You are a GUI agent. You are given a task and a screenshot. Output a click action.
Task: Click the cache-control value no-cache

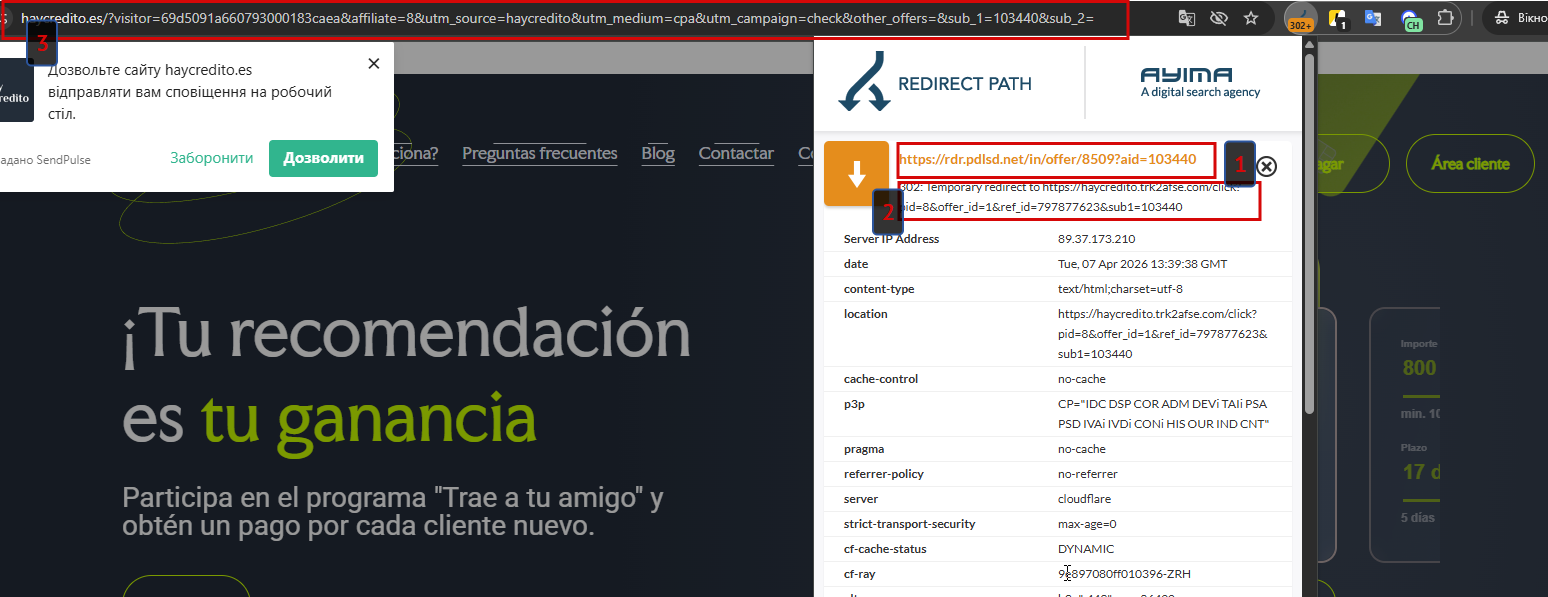tap(1082, 379)
